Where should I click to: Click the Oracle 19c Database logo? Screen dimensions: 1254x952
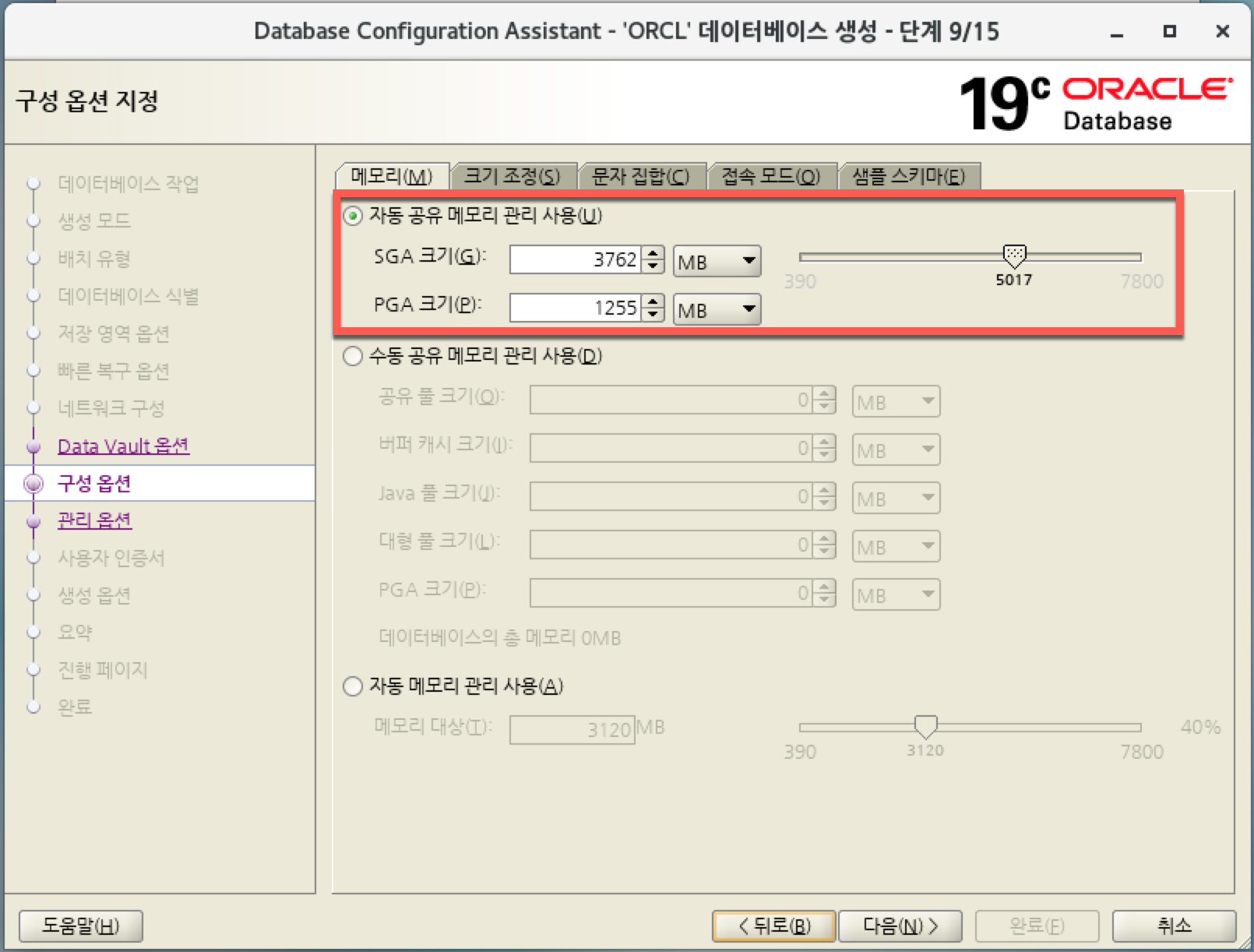coord(1096,104)
